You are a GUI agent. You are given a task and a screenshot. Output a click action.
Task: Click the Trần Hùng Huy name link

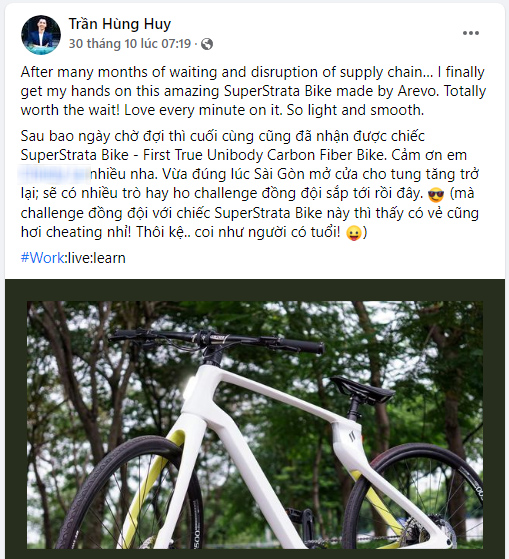pos(120,24)
